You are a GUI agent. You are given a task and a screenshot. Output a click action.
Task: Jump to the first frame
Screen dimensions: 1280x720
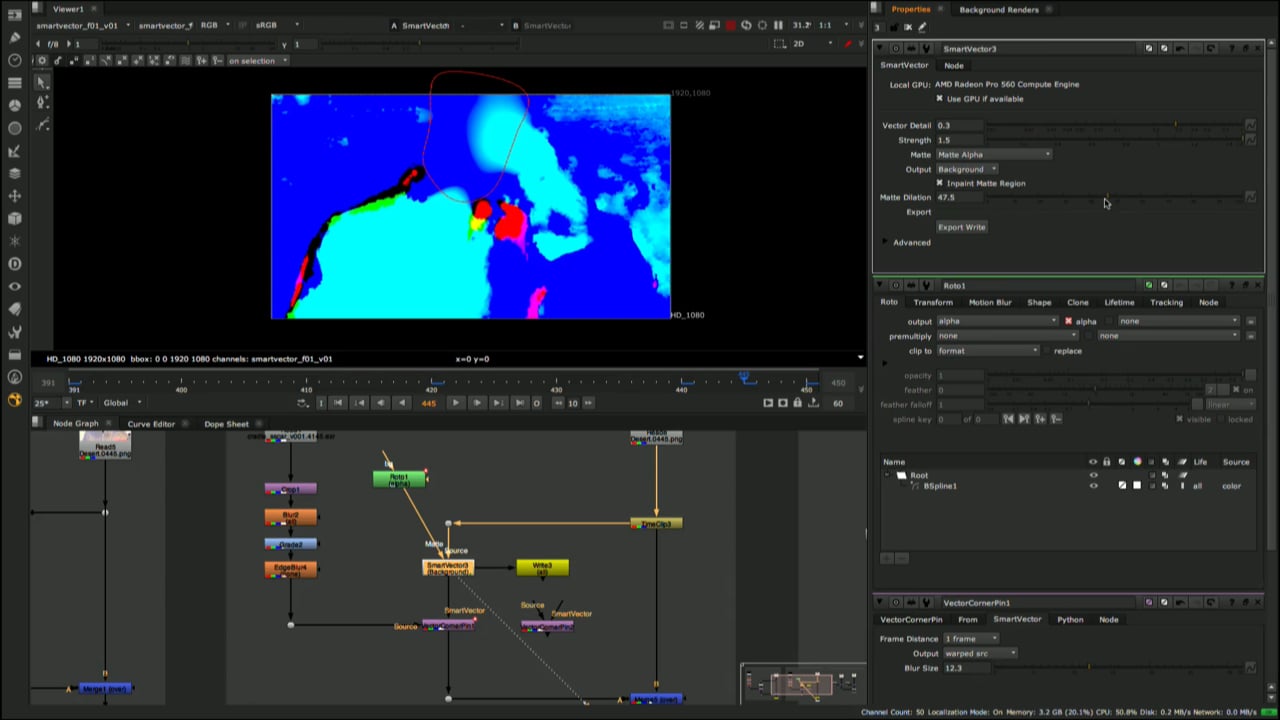[337, 403]
